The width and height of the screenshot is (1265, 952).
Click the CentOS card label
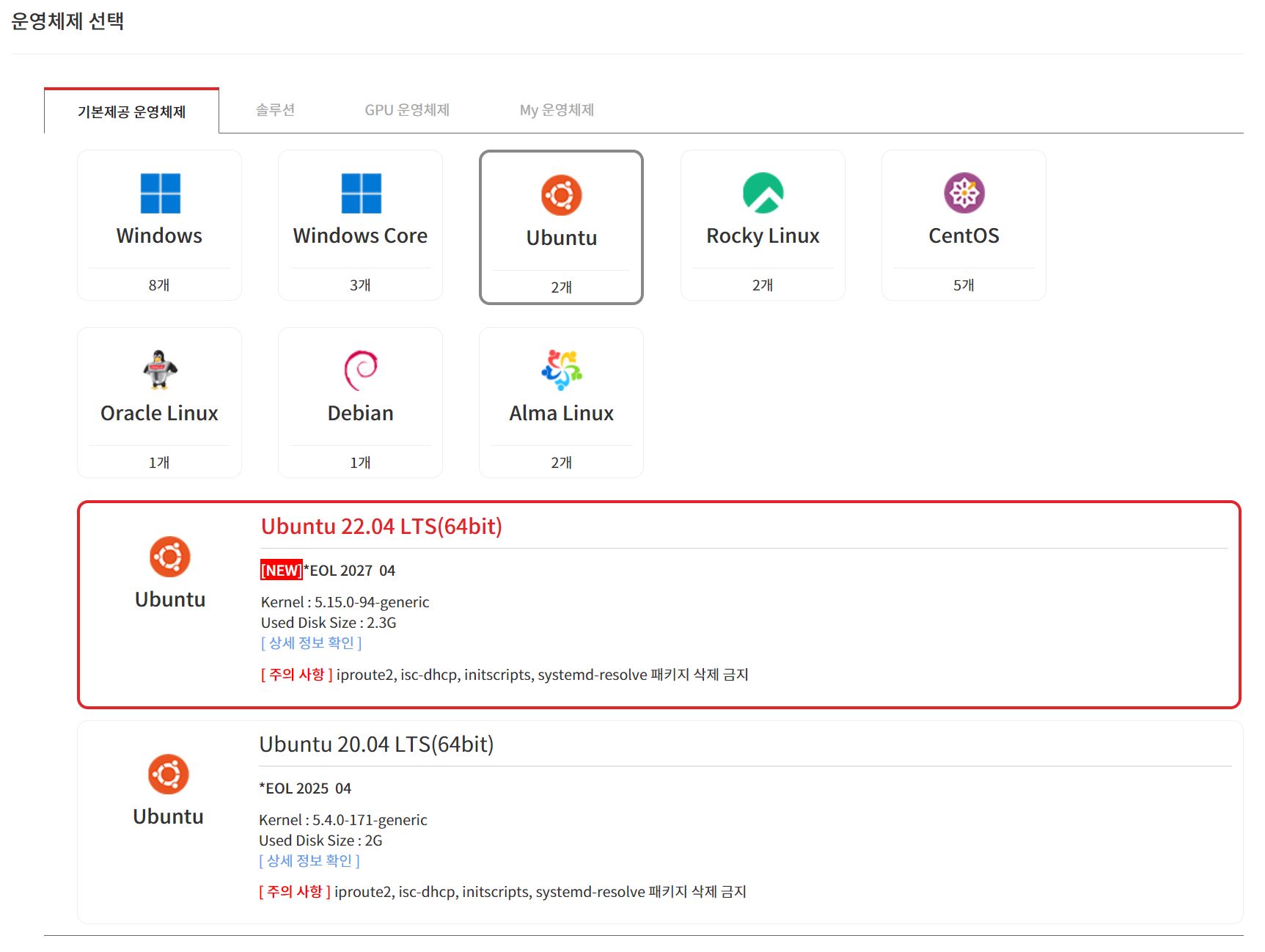coord(964,235)
